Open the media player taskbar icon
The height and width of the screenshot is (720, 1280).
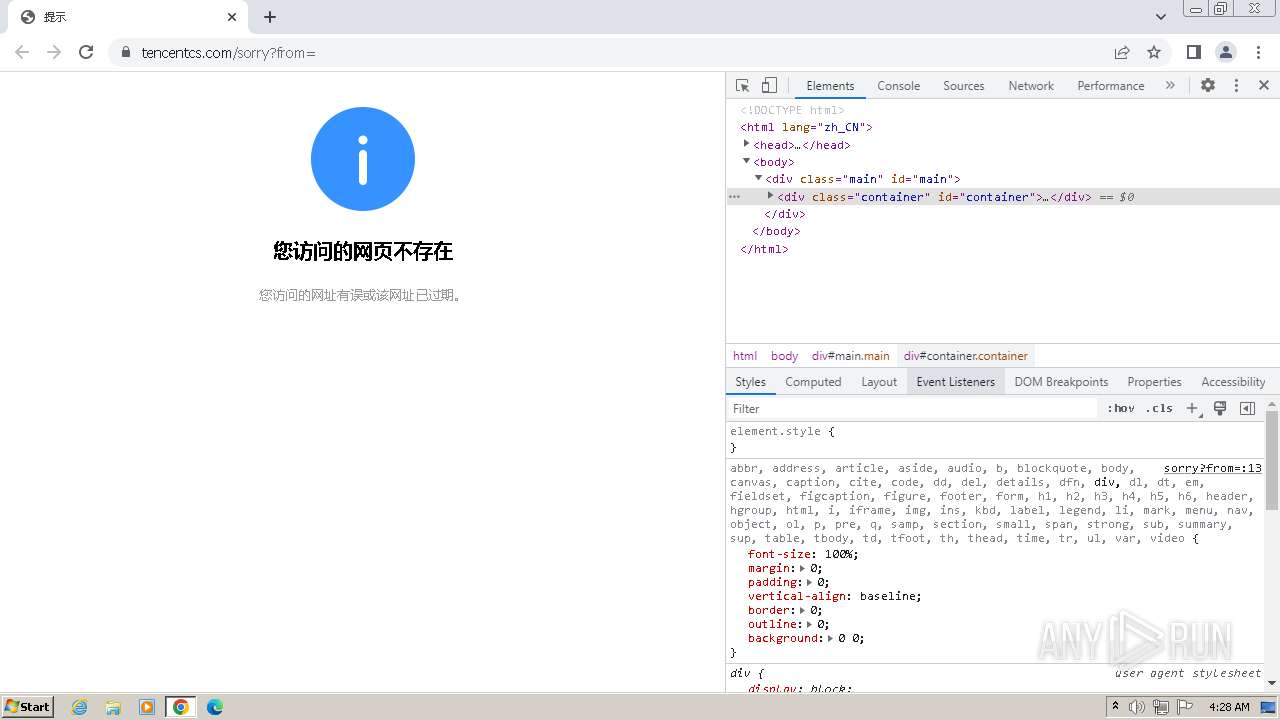tap(147, 707)
